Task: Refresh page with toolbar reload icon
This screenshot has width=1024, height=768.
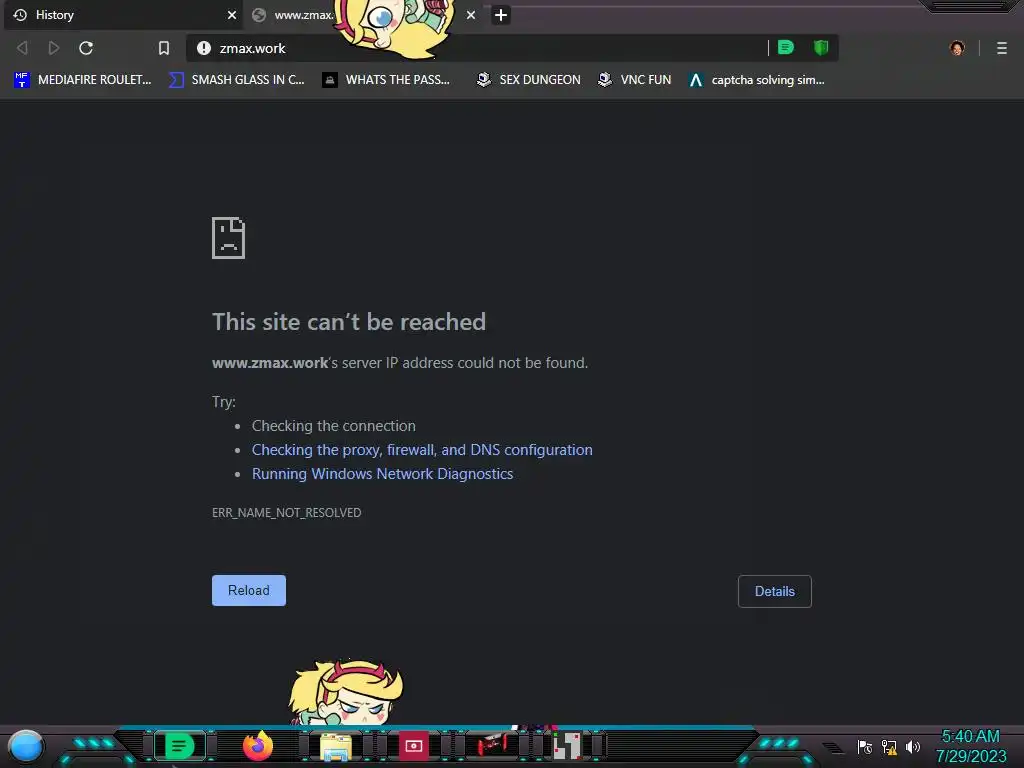Action: tap(86, 48)
